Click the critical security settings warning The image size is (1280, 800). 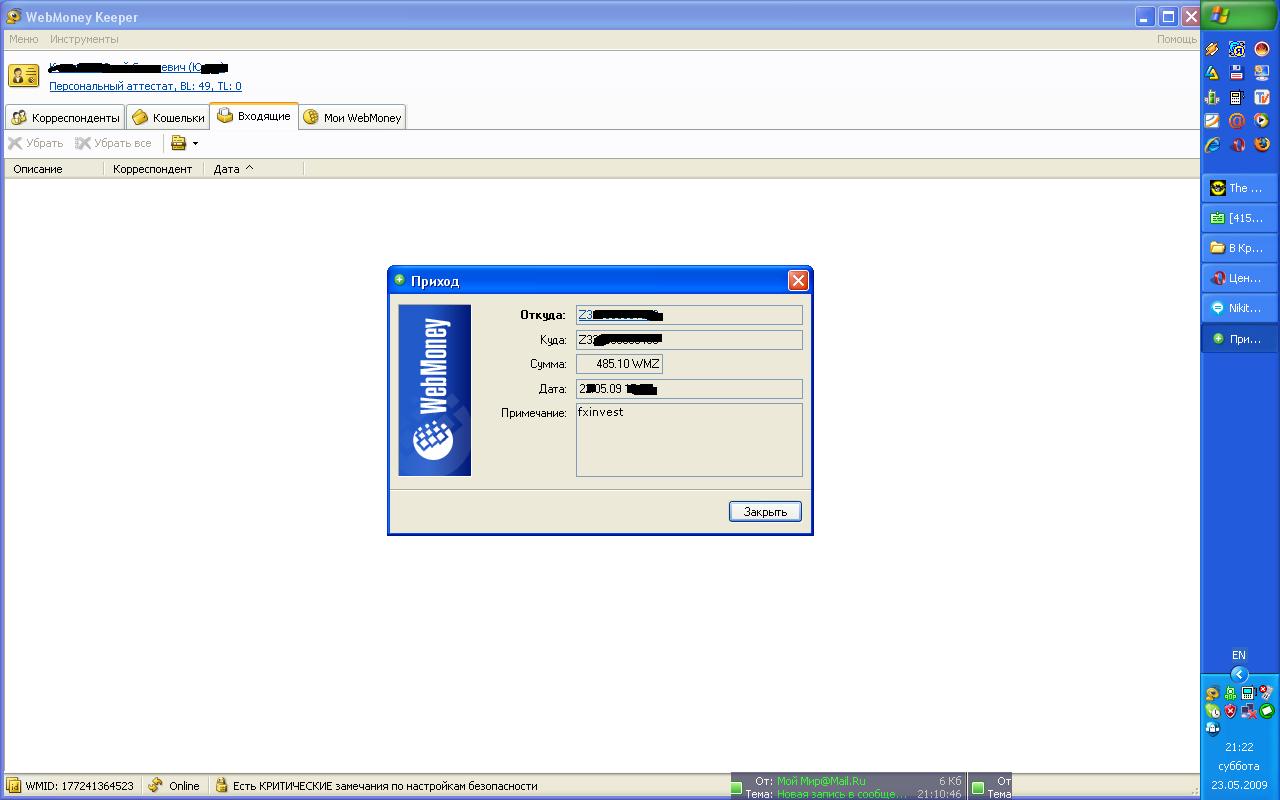click(x=385, y=786)
